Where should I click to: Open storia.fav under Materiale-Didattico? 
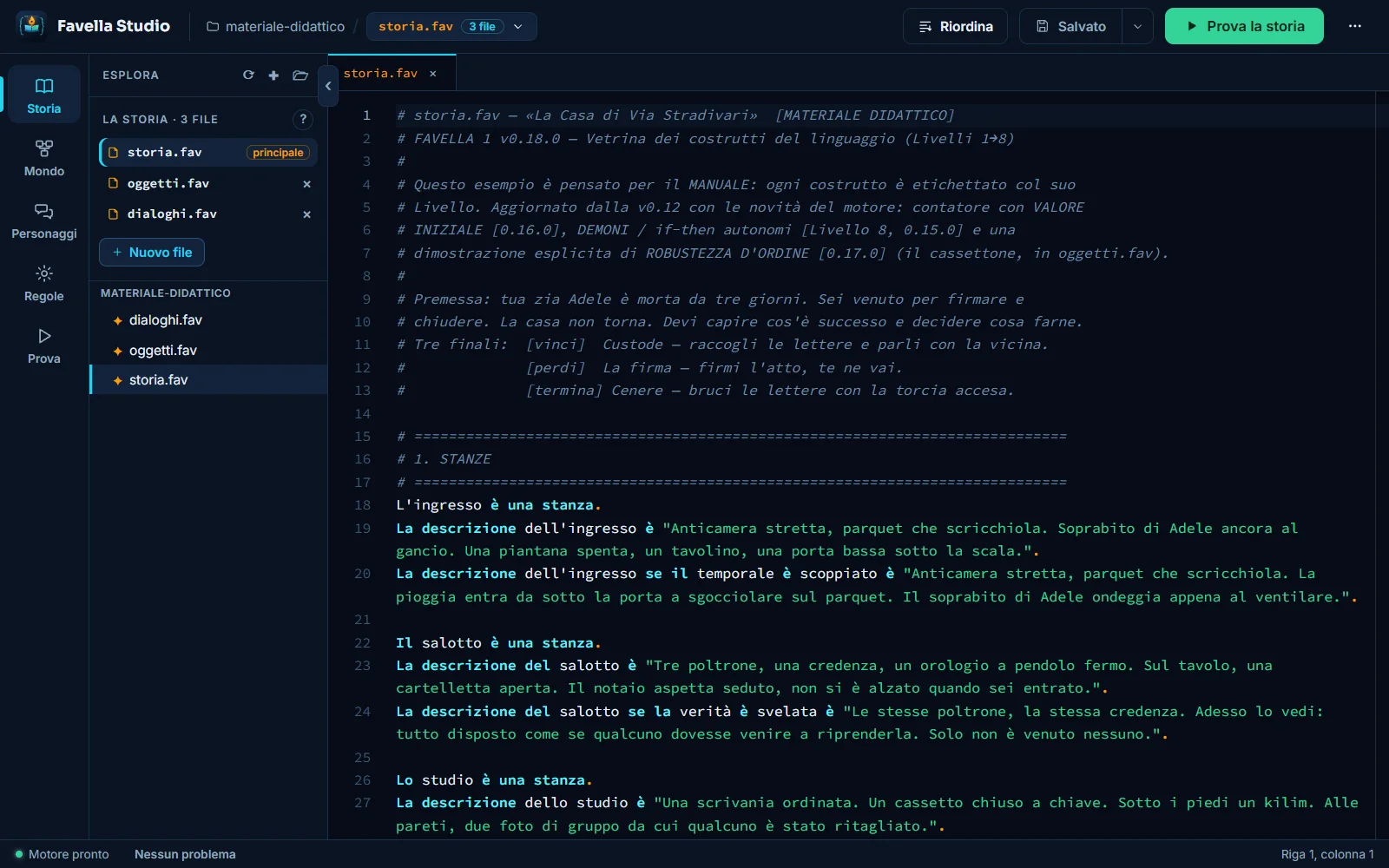[208, 380]
